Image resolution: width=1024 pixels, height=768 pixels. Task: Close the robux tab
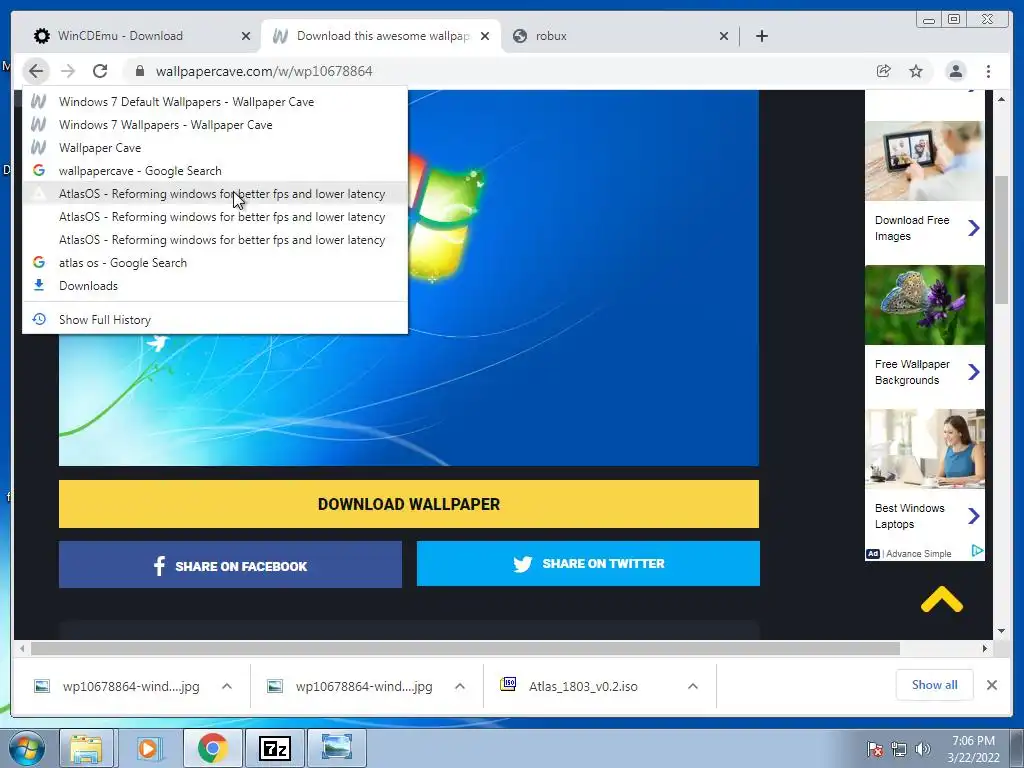[724, 36]
